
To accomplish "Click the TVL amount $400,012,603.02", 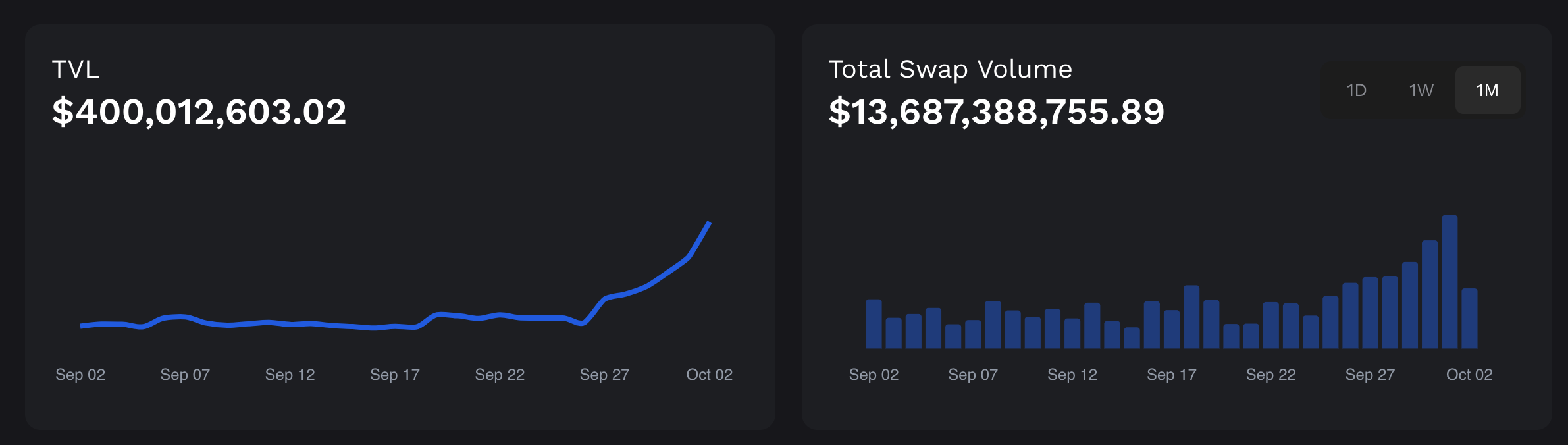I will pos(199,111).
